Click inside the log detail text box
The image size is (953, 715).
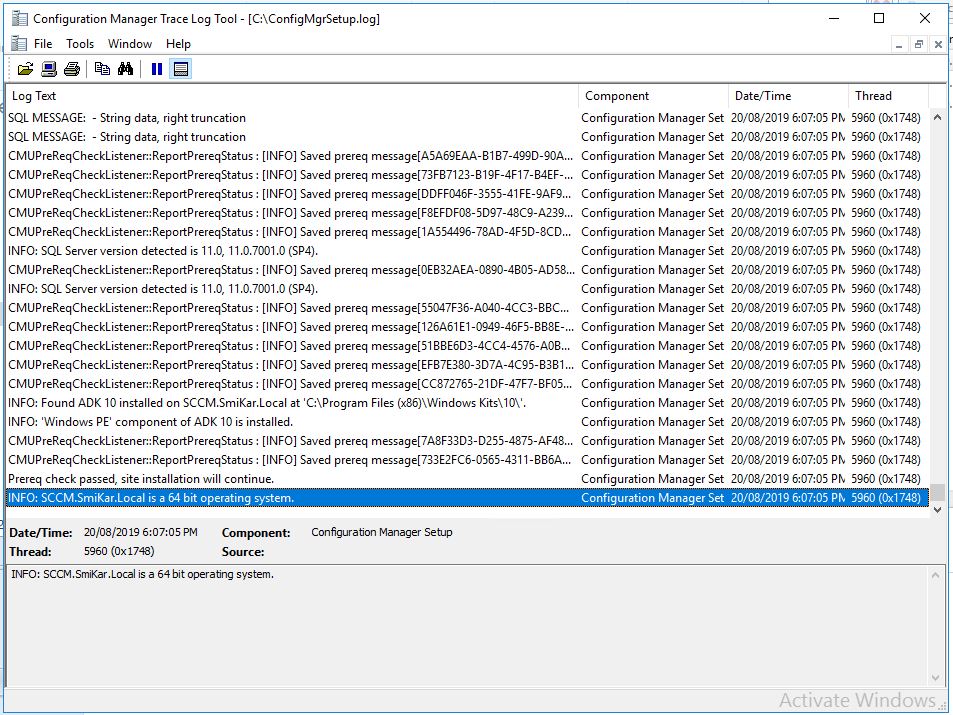tap(467, 626)
